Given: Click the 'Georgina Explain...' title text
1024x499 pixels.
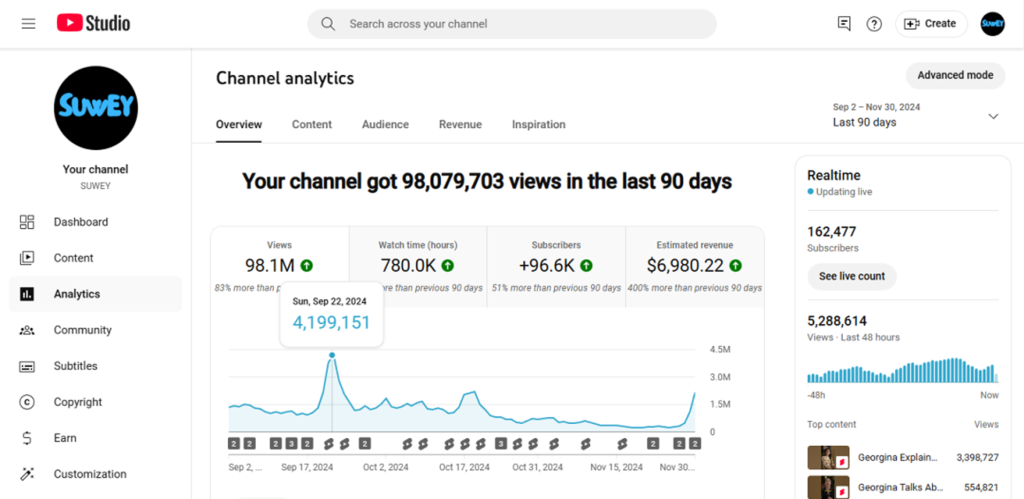Looking at the screenshot, I should tap(897, 457).
